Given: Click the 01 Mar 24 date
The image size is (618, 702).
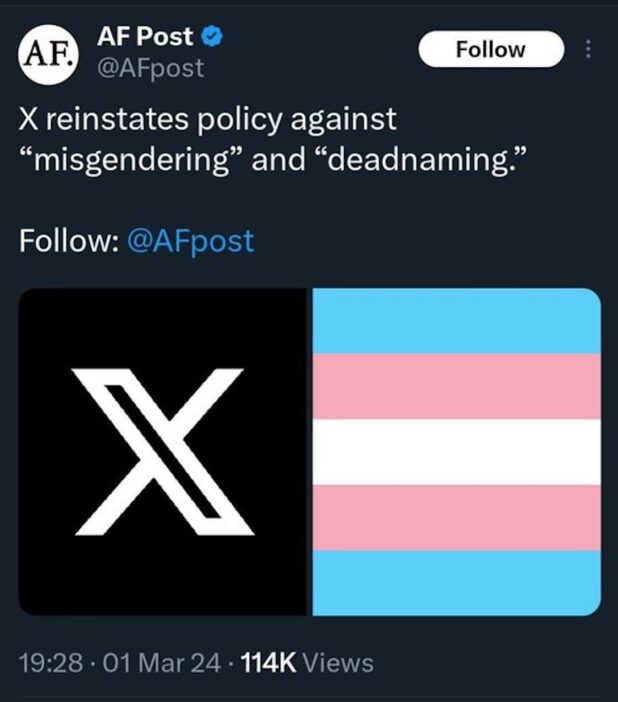Looking at the screenshot, I should [x=162, y=663].
